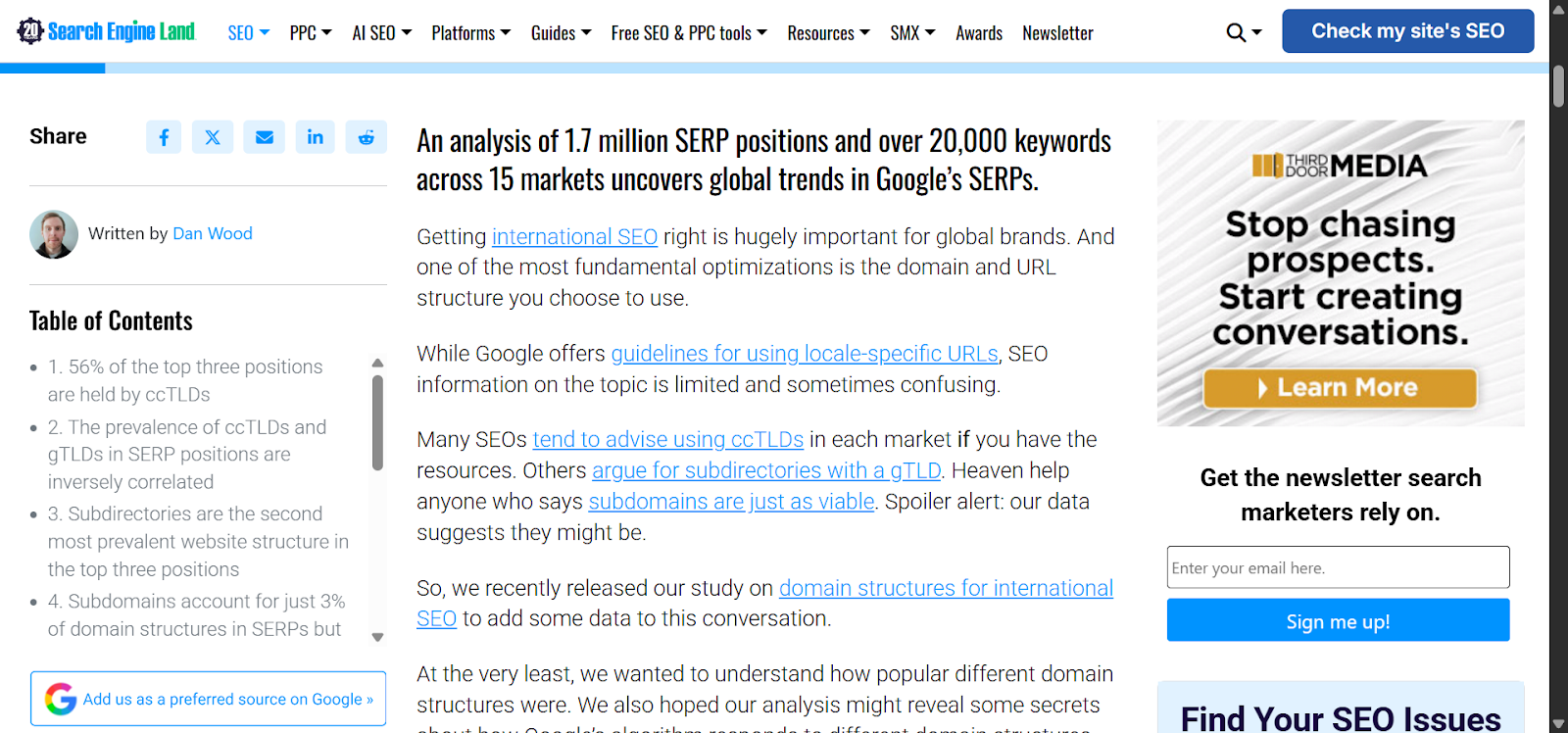Expand the PPC menu
The height and width of the screenshot is (733, 1568).
coord(311,33)
